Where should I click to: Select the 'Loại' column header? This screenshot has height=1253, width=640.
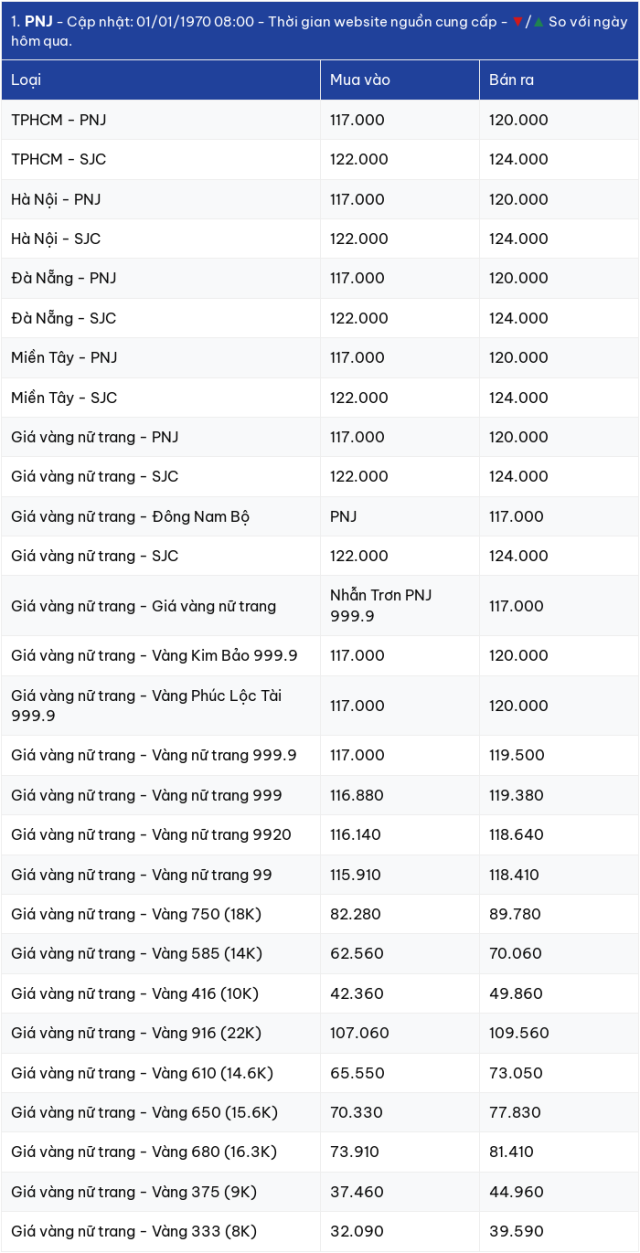point(26,80)
